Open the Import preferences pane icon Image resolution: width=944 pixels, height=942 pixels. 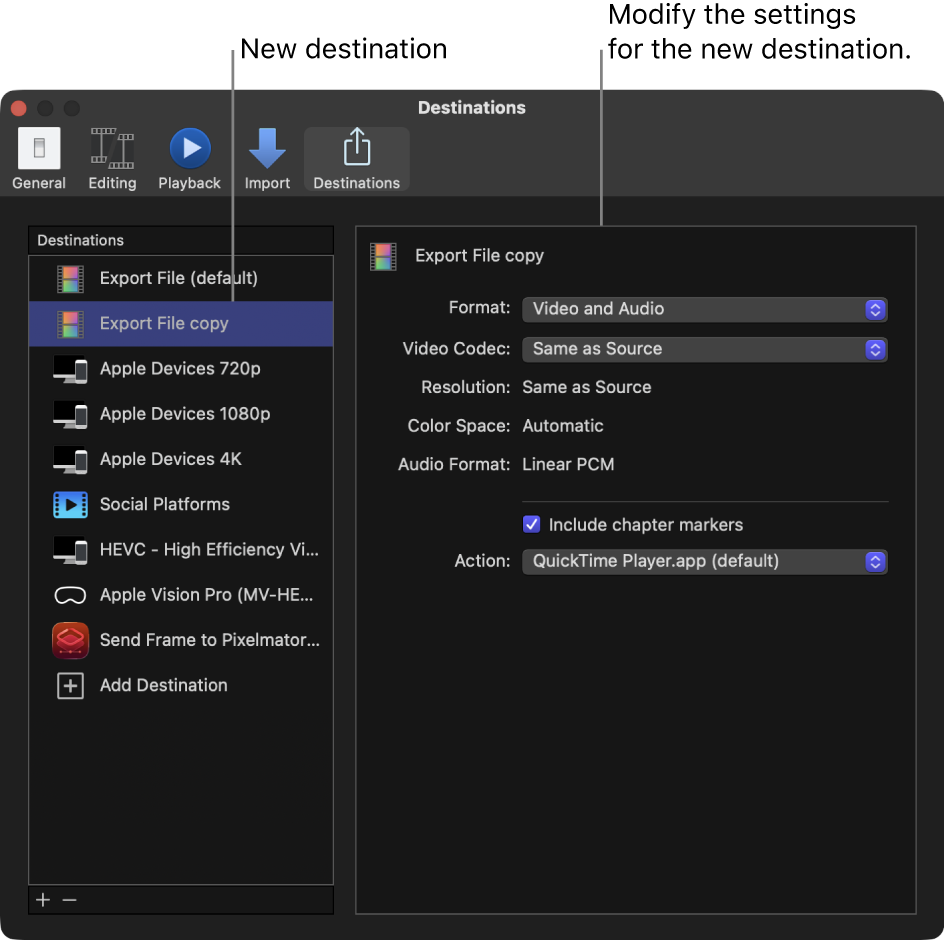click(x=267, y=148)
